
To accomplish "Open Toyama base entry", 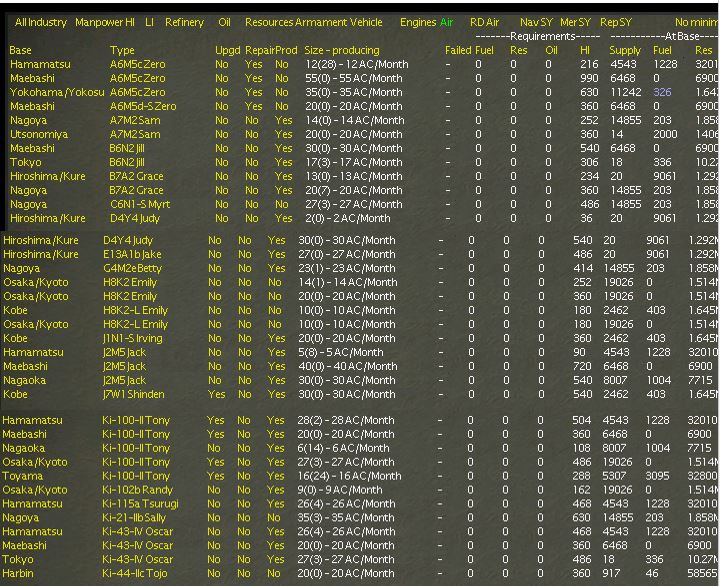I will [x=22, y=476].
